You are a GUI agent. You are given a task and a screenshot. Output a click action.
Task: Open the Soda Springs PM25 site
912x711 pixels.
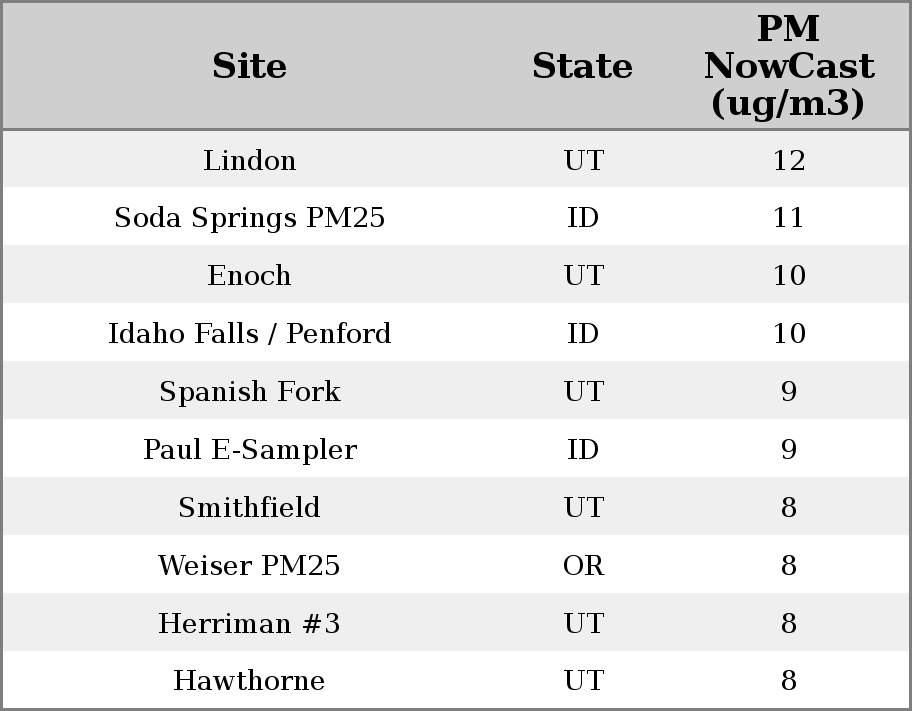[249, 218]
